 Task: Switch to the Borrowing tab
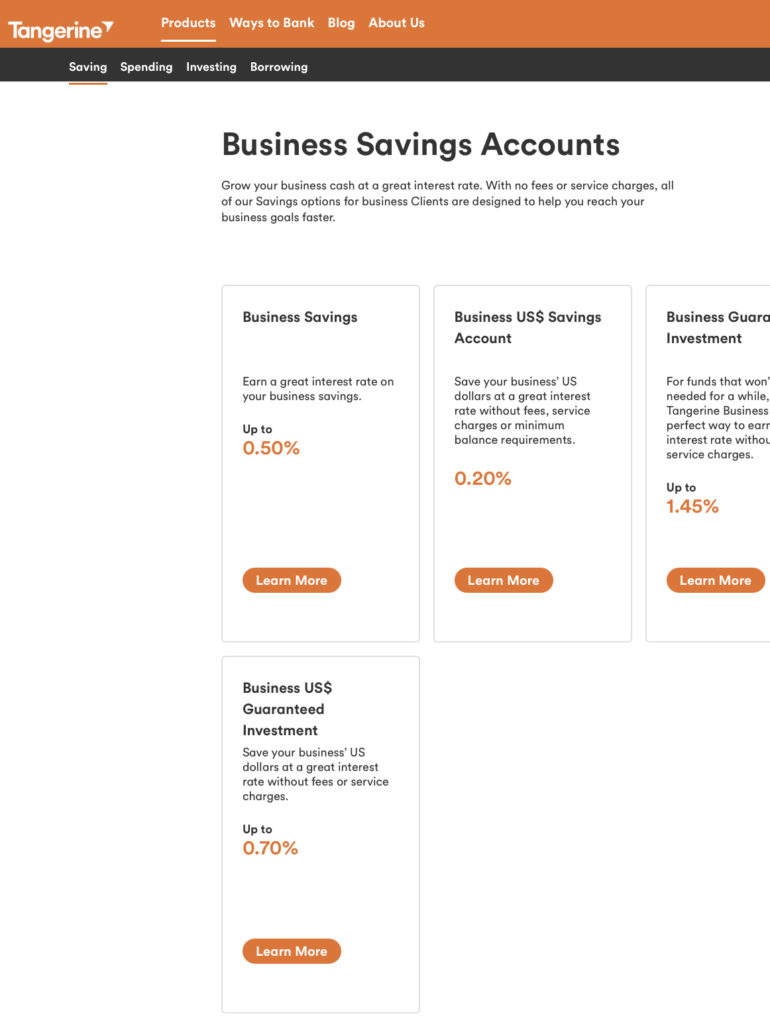pos(279,67)
